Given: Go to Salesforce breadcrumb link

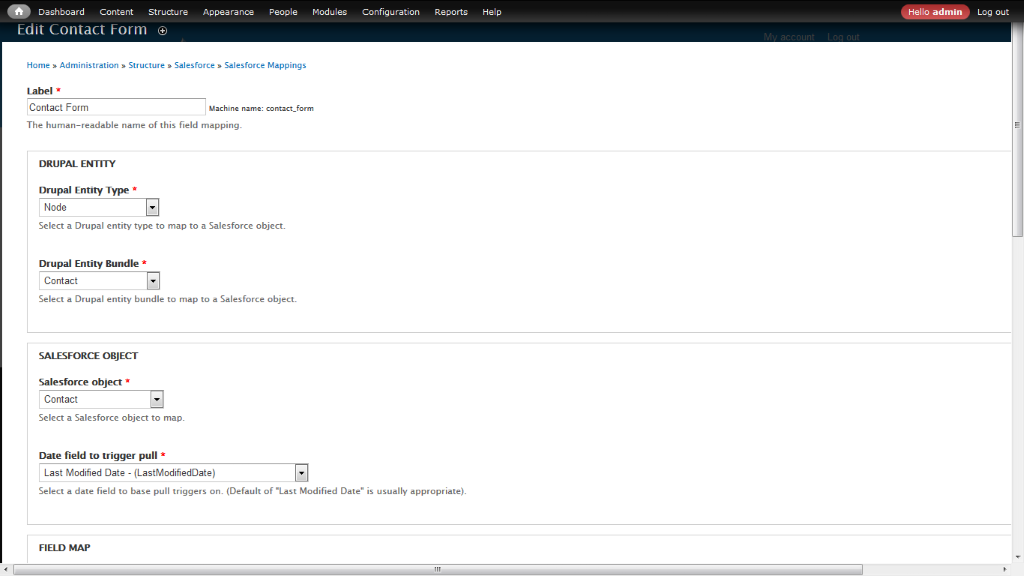Looking at the screenshot, I should pos(194,65).
